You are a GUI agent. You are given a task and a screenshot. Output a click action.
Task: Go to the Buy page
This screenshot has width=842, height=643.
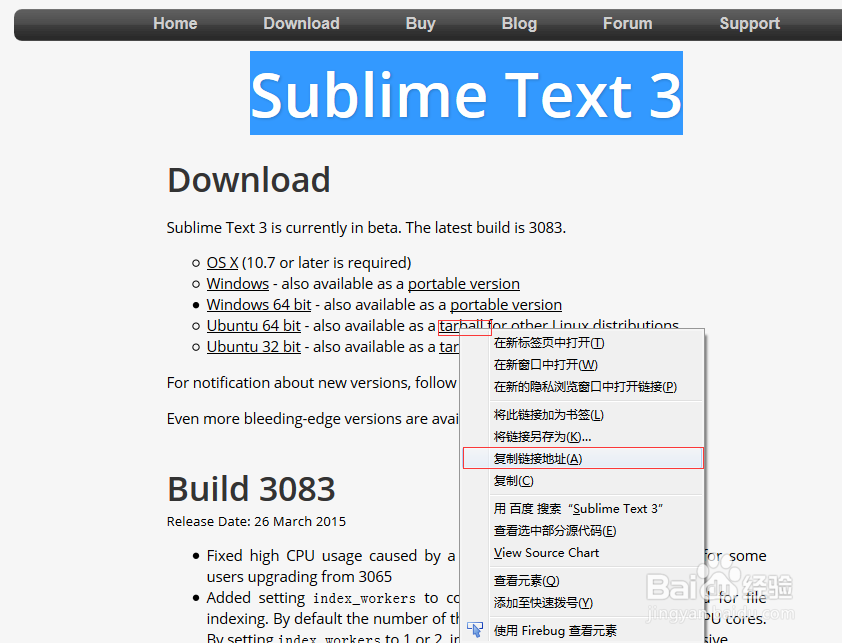pyautogui.click(x=420, y=24)
